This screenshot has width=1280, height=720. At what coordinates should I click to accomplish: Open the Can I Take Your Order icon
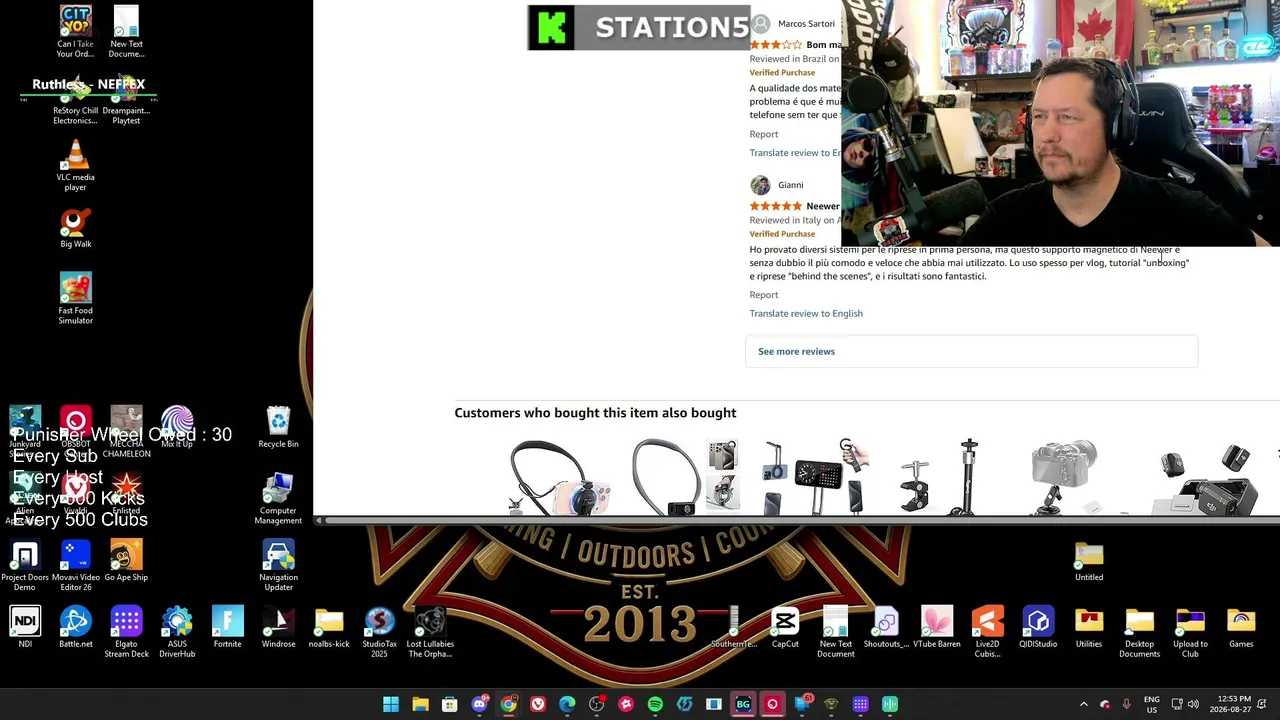tap(75, 31)
